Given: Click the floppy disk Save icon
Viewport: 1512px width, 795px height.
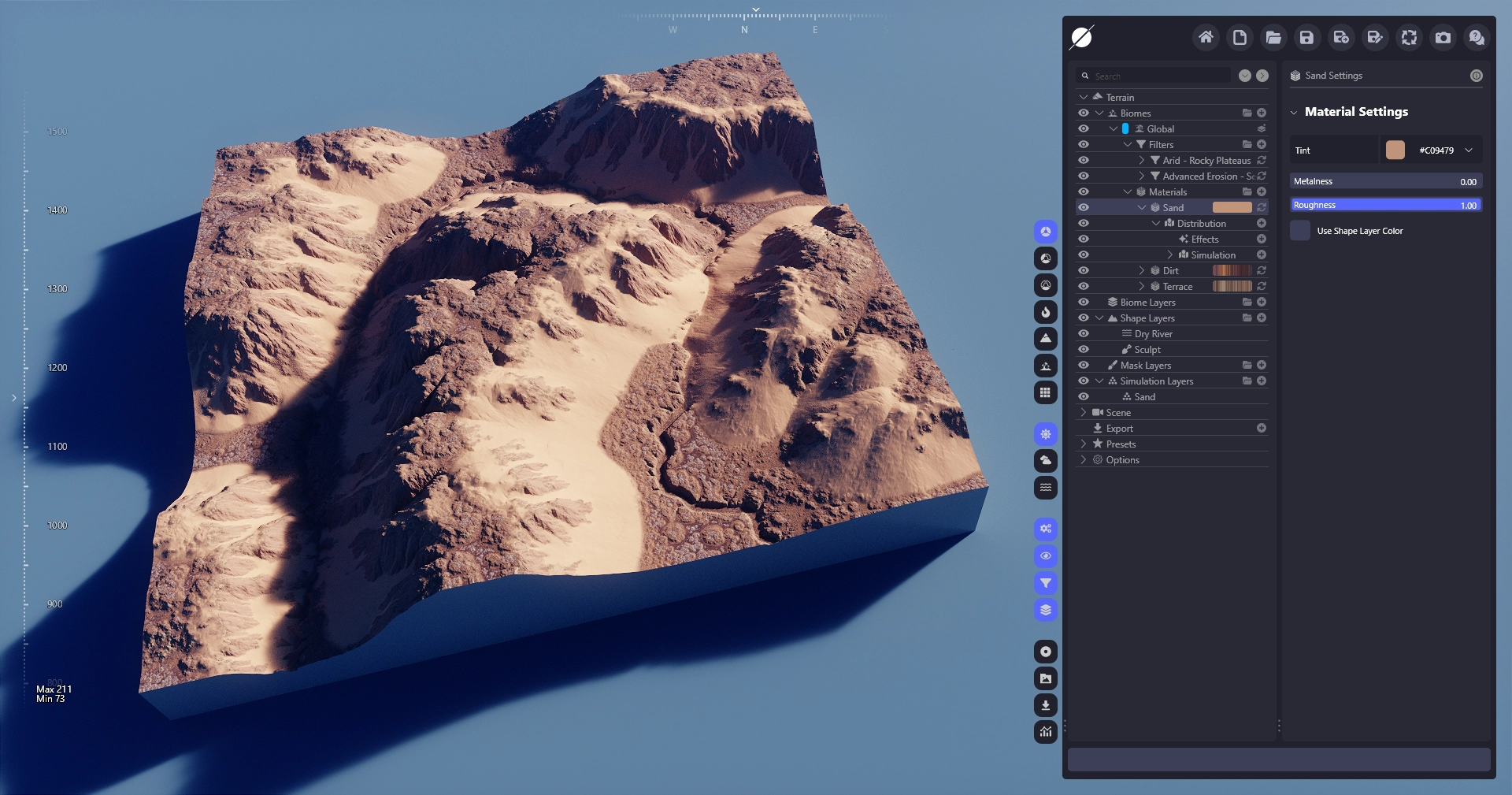Looking at the screenshot, I should [1306, 38].
